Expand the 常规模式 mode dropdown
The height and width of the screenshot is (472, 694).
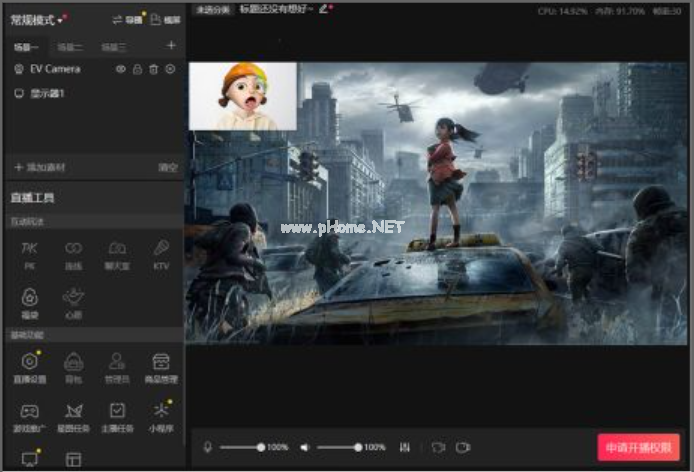[61, 19]
